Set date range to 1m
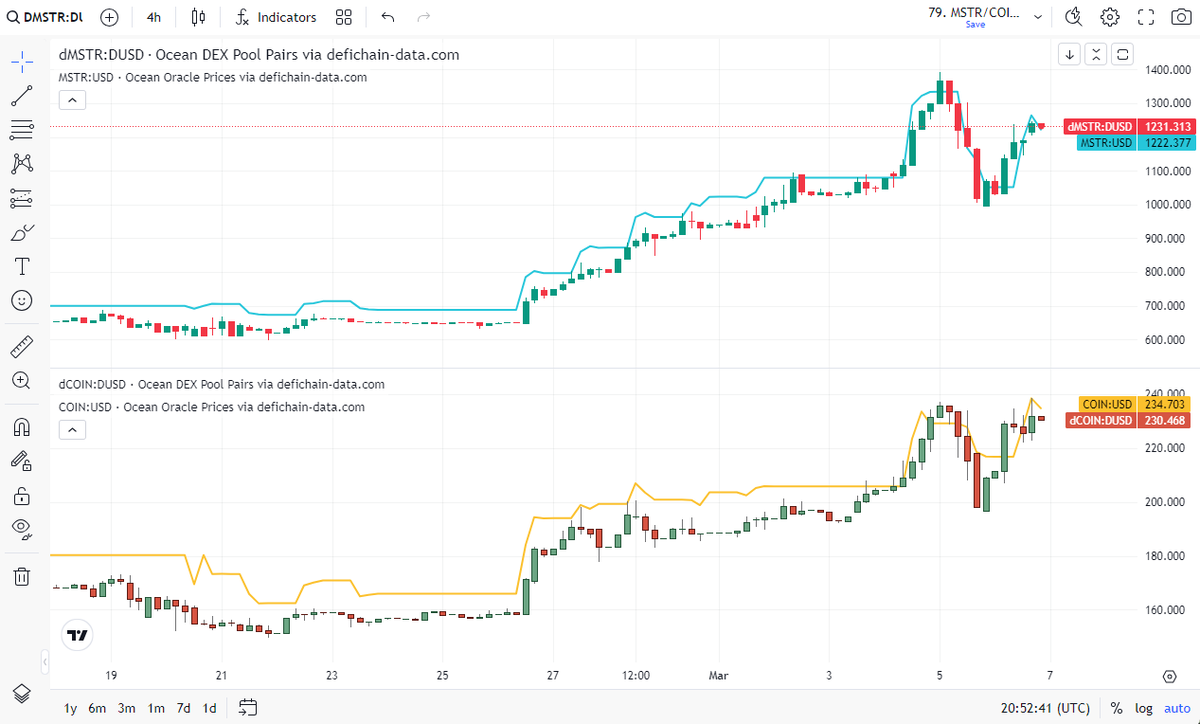 click(155, 708)
